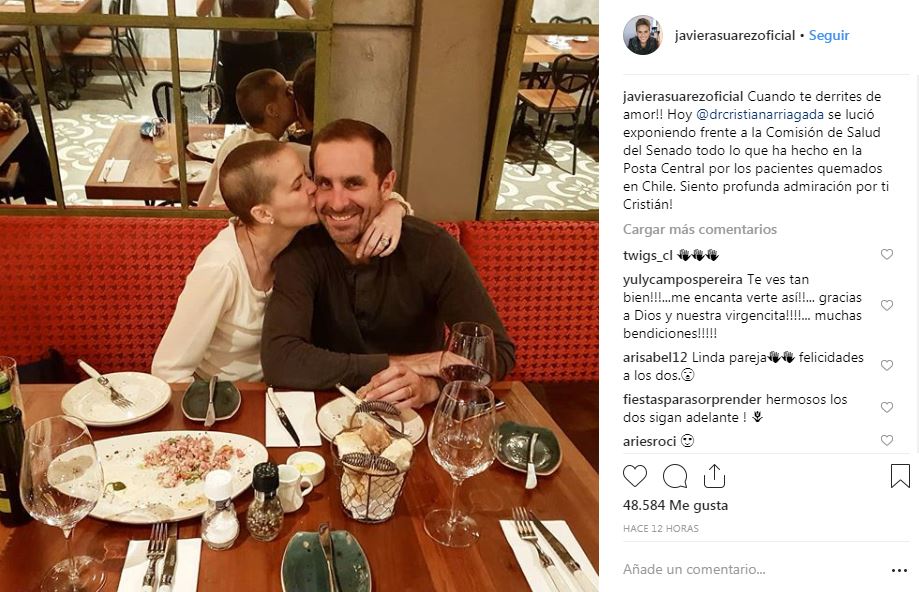The width and height of the screenshot is (919, 592).
Task: Save post with the bookmark icon
Action: click(900, 476)
